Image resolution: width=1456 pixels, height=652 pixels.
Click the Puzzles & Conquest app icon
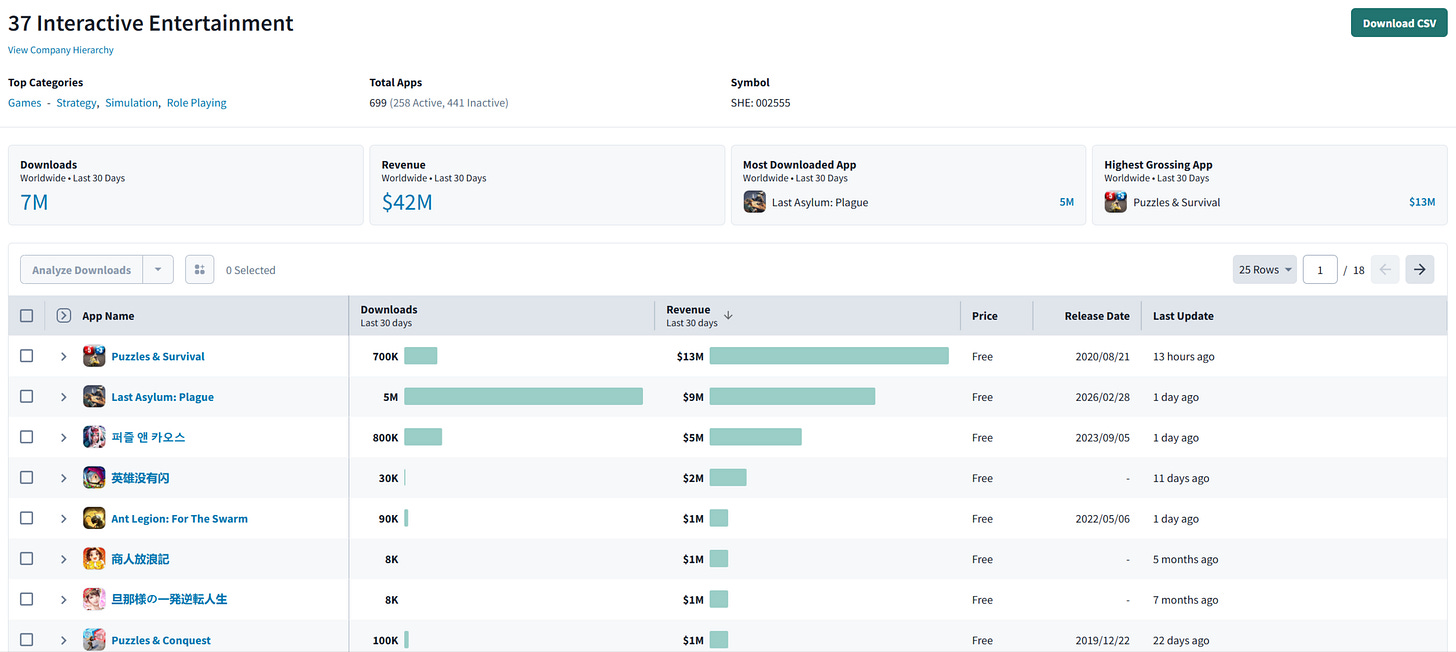(x=94, y=640)
